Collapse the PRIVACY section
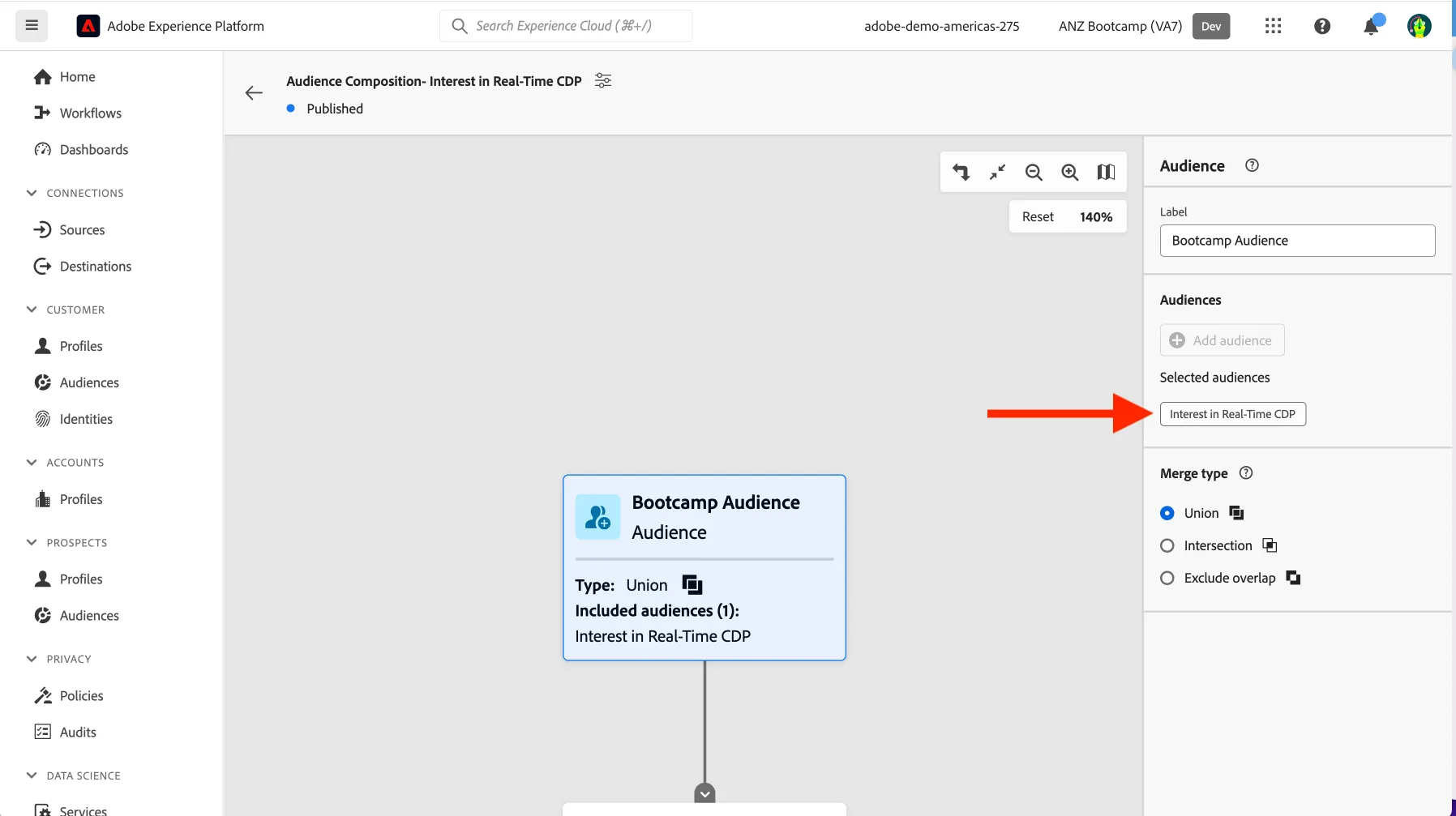1456x816 pixels. tap(32, 659)
